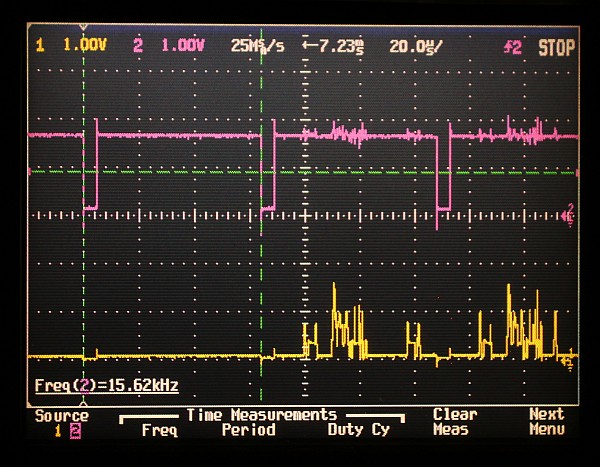Click the Freq(2)=15.62kHz measurement readout

pos(106,385)
